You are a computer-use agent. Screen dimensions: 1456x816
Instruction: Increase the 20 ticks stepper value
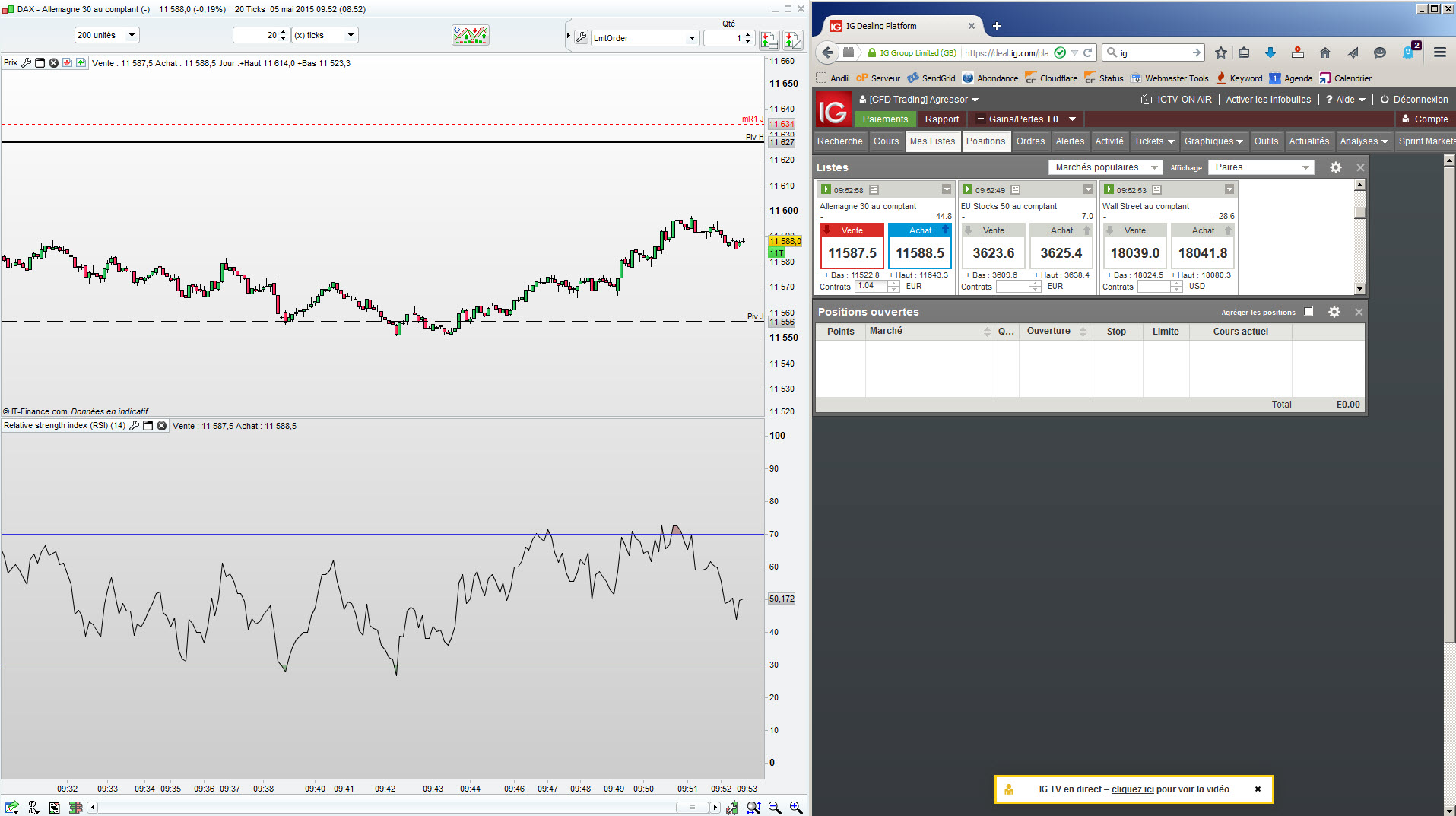coord(284,32)
